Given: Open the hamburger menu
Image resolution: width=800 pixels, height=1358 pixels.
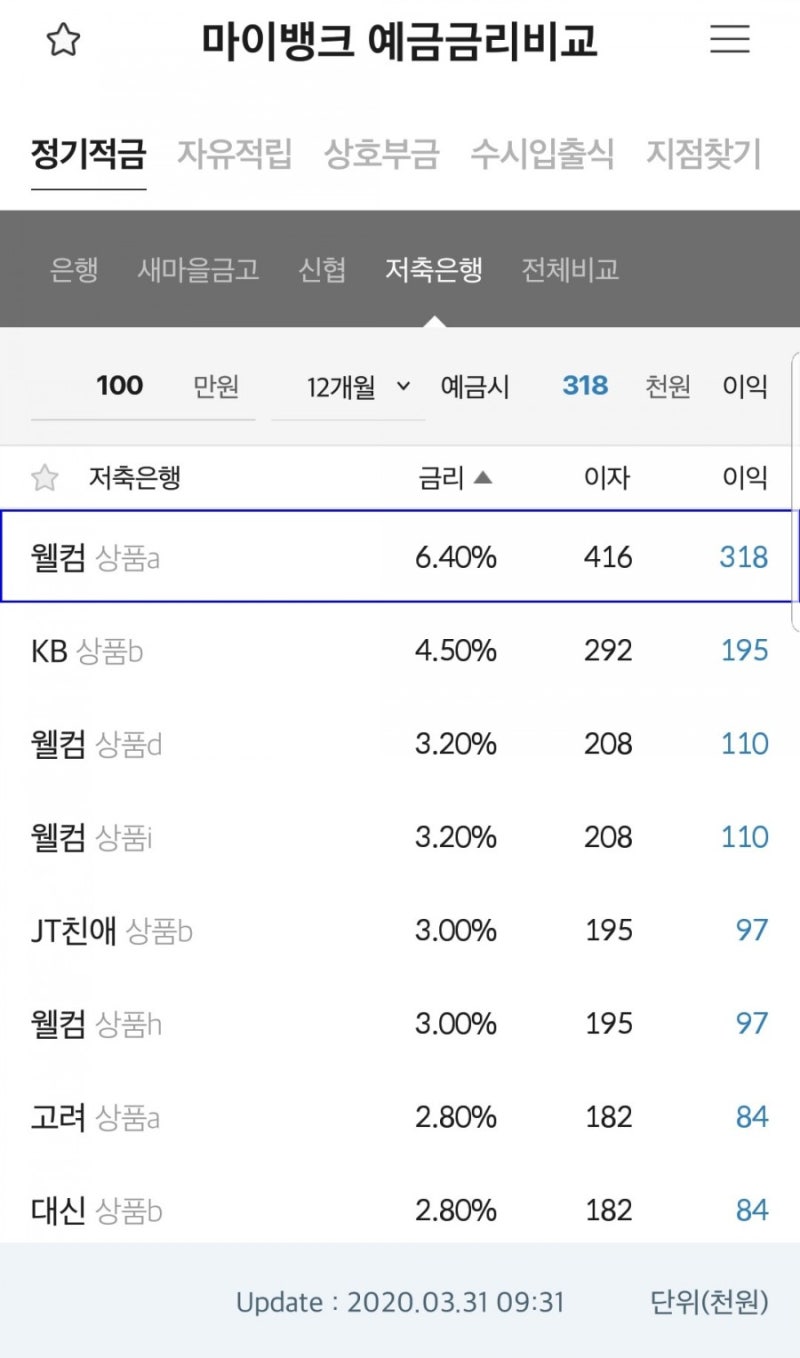Looking at the screenshot, I should point(729,39).
